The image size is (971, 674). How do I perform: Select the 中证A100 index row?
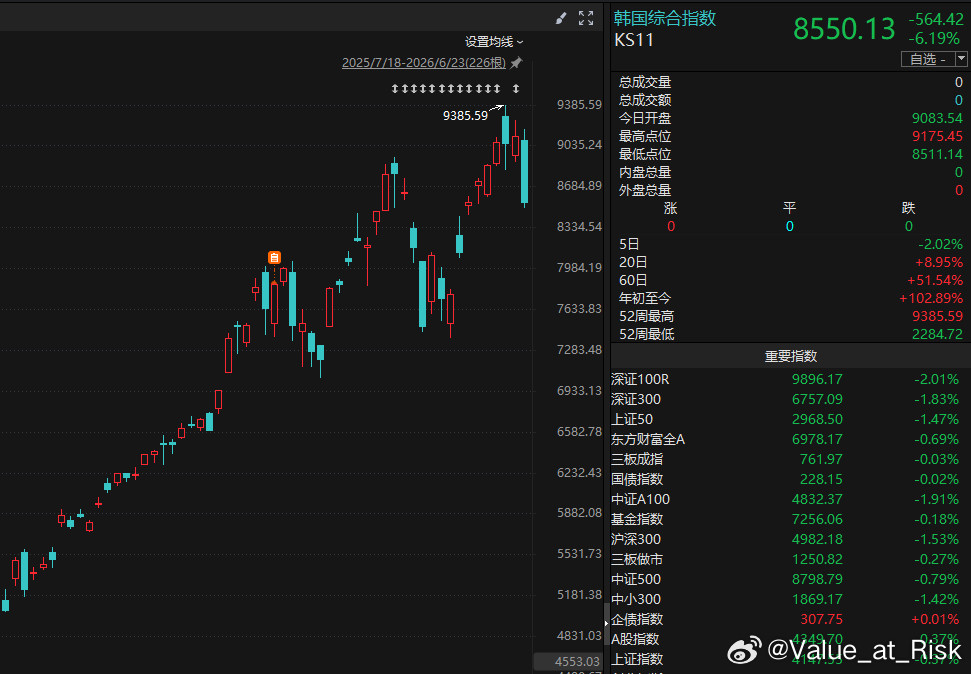pos(791,499)
